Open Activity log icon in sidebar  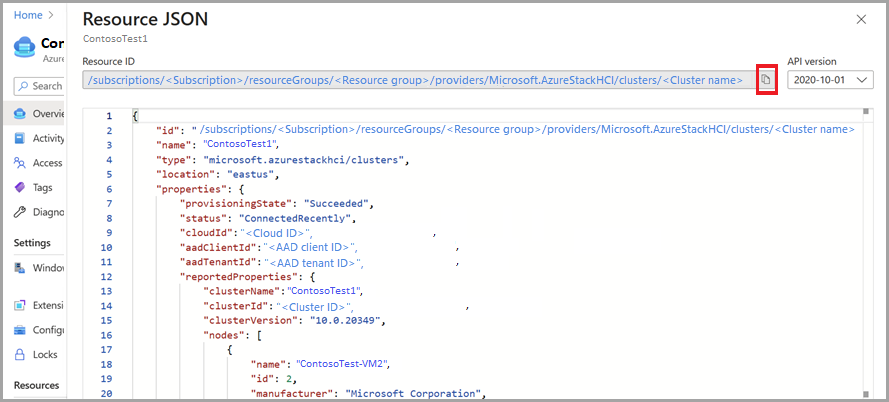pyautogui.click(x=20, y=138)
